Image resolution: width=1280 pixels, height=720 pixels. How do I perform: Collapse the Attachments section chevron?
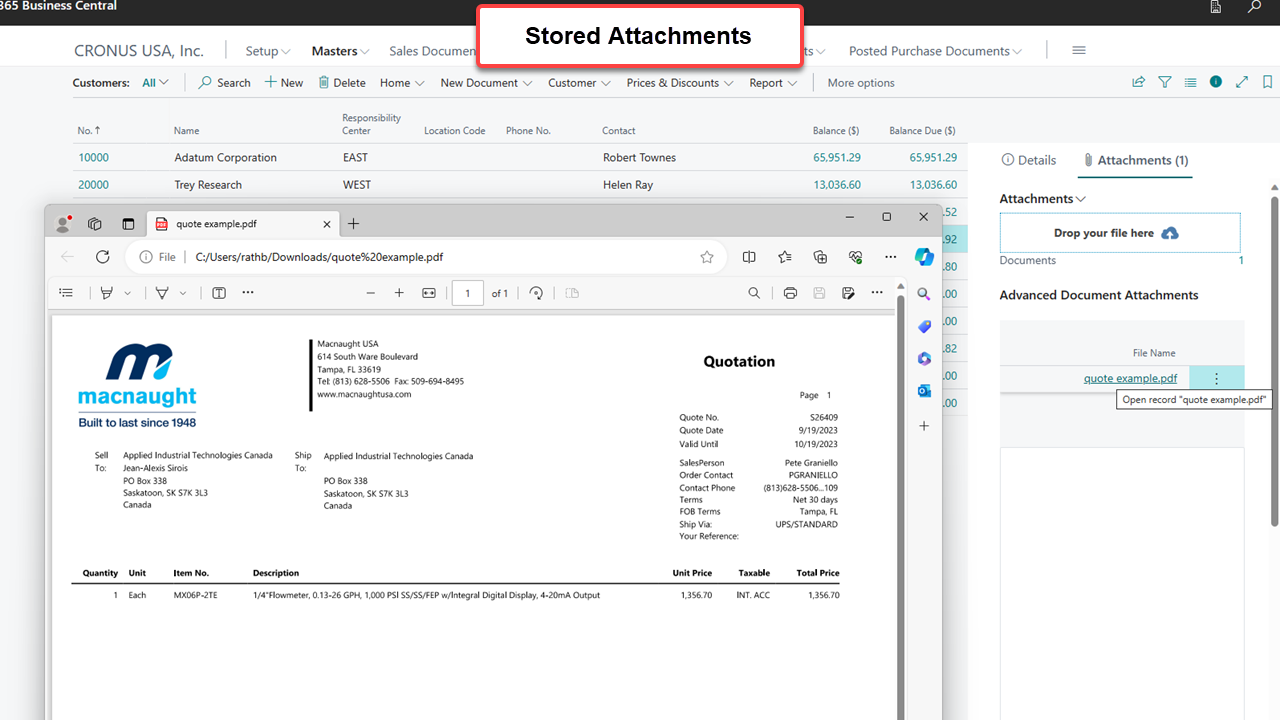(x=1081, y=199)
